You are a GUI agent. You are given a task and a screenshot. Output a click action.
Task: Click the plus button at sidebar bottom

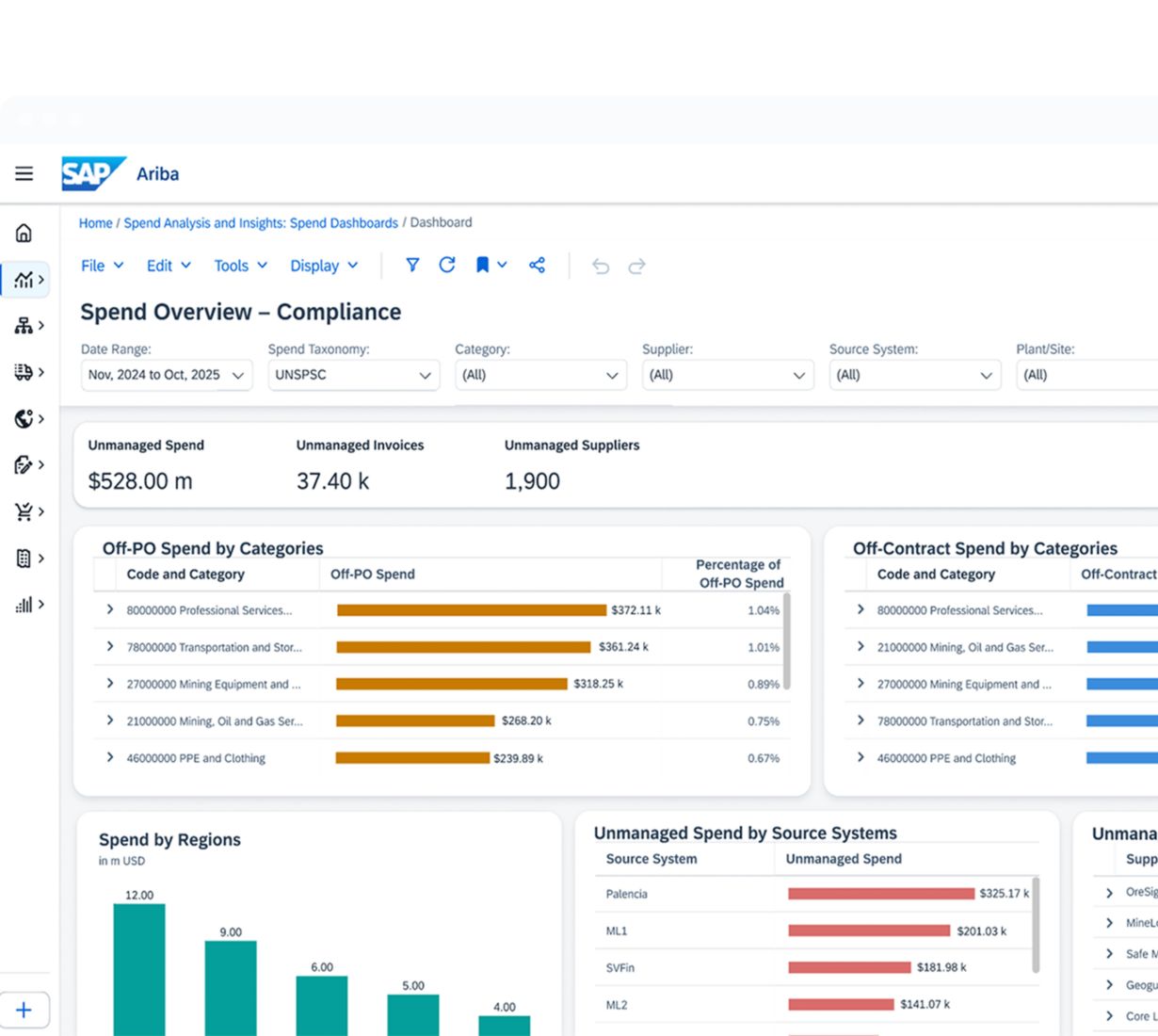tap(24, 1011)
